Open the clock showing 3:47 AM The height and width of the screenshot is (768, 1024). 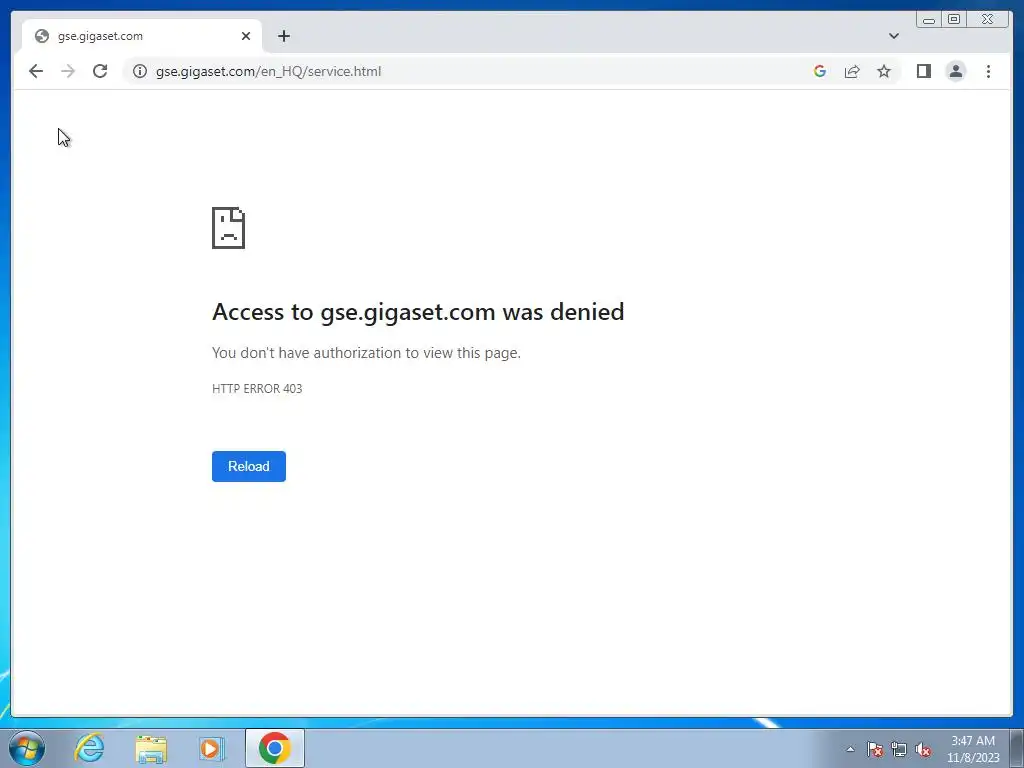click(x=973, y=749)
